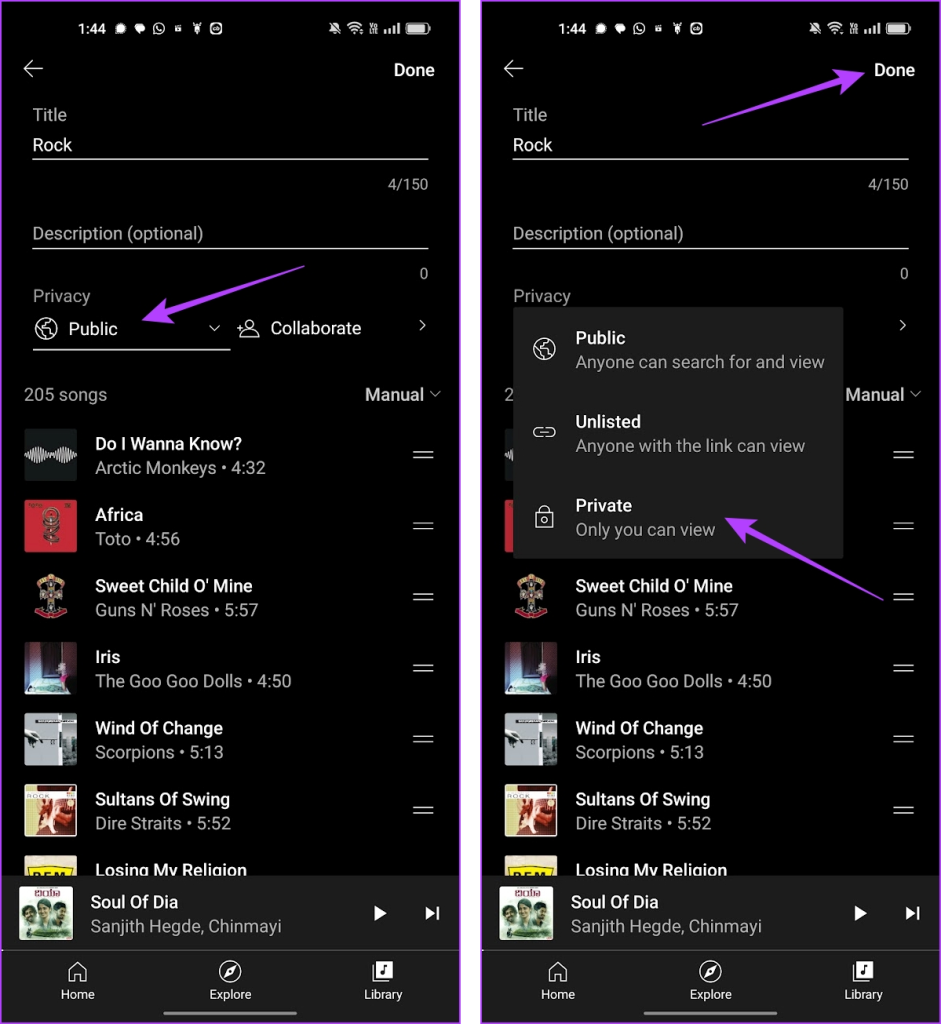Tap the Collaborate person-plus icon
The height and width of the screenshot is (1024, 941).
coord(248,328)
